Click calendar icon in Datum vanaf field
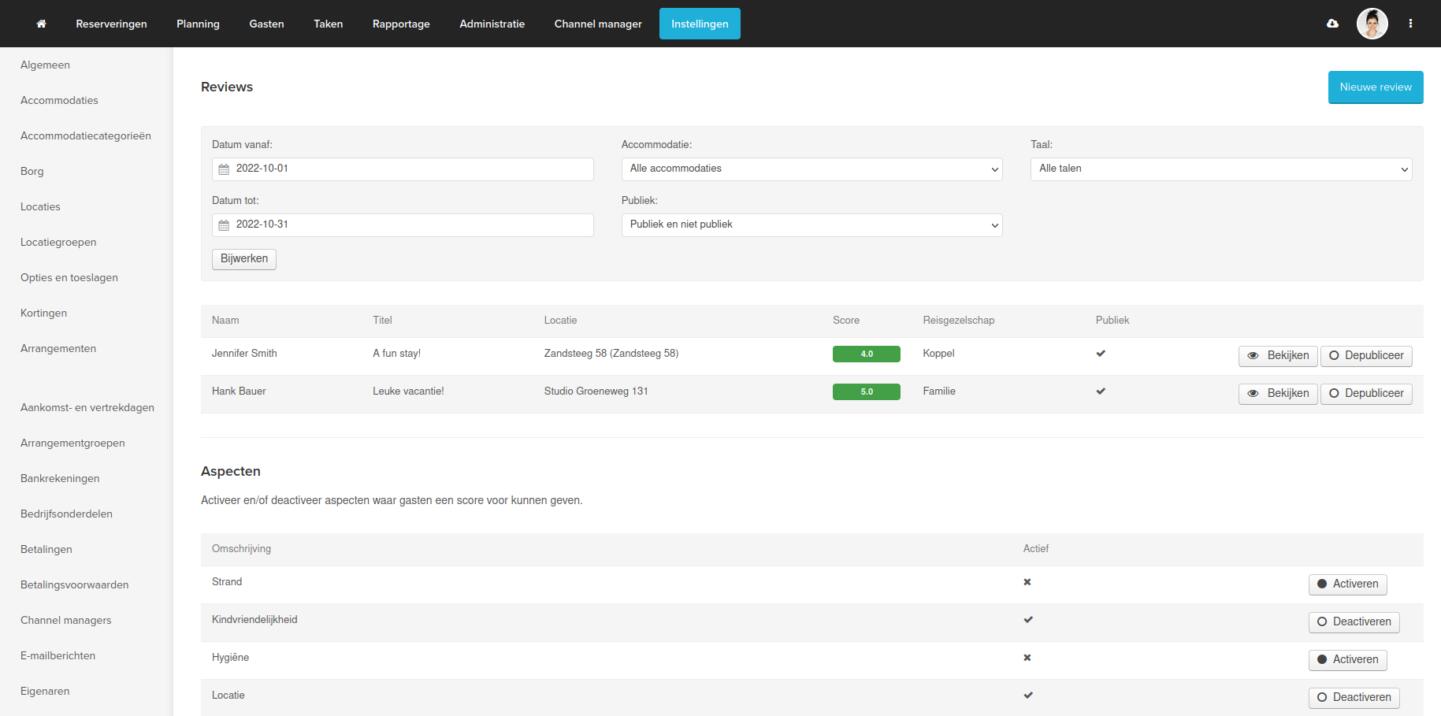 (x=224, y=169)
